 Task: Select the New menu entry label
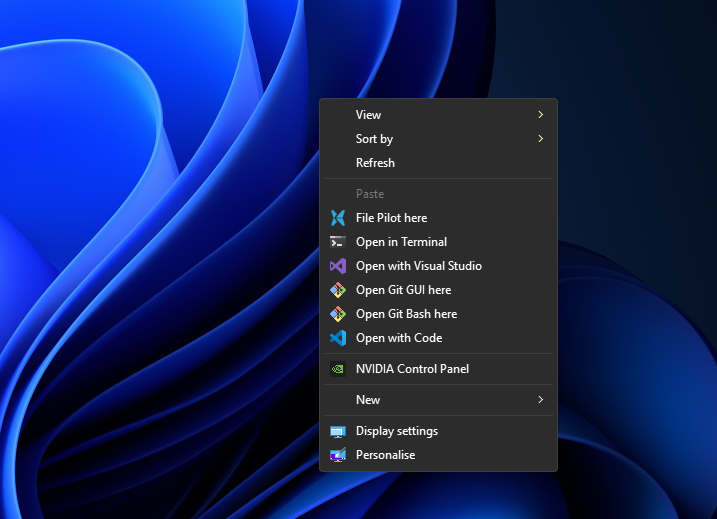click(x=368, y=400)
